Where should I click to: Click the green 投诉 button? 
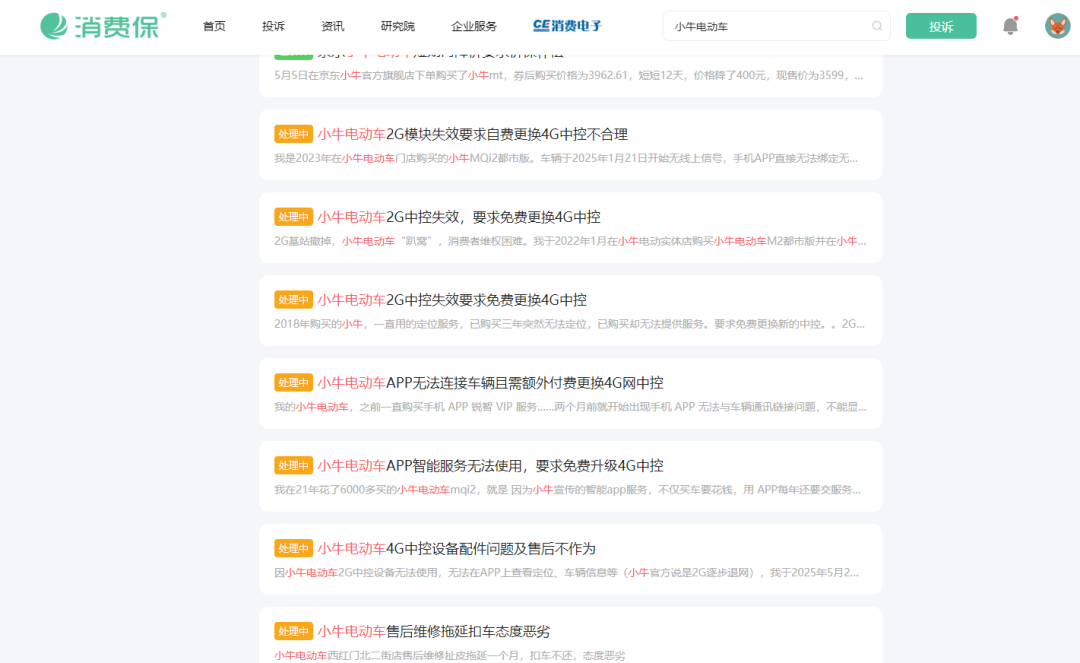940,26
